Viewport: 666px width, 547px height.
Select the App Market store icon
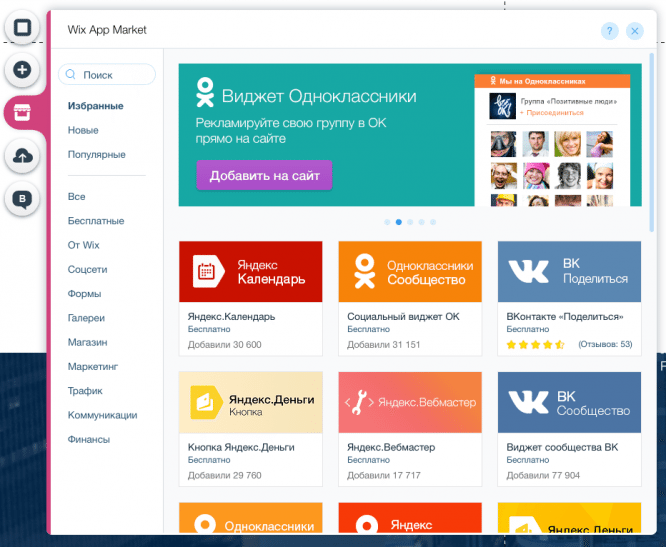[22, 113]
